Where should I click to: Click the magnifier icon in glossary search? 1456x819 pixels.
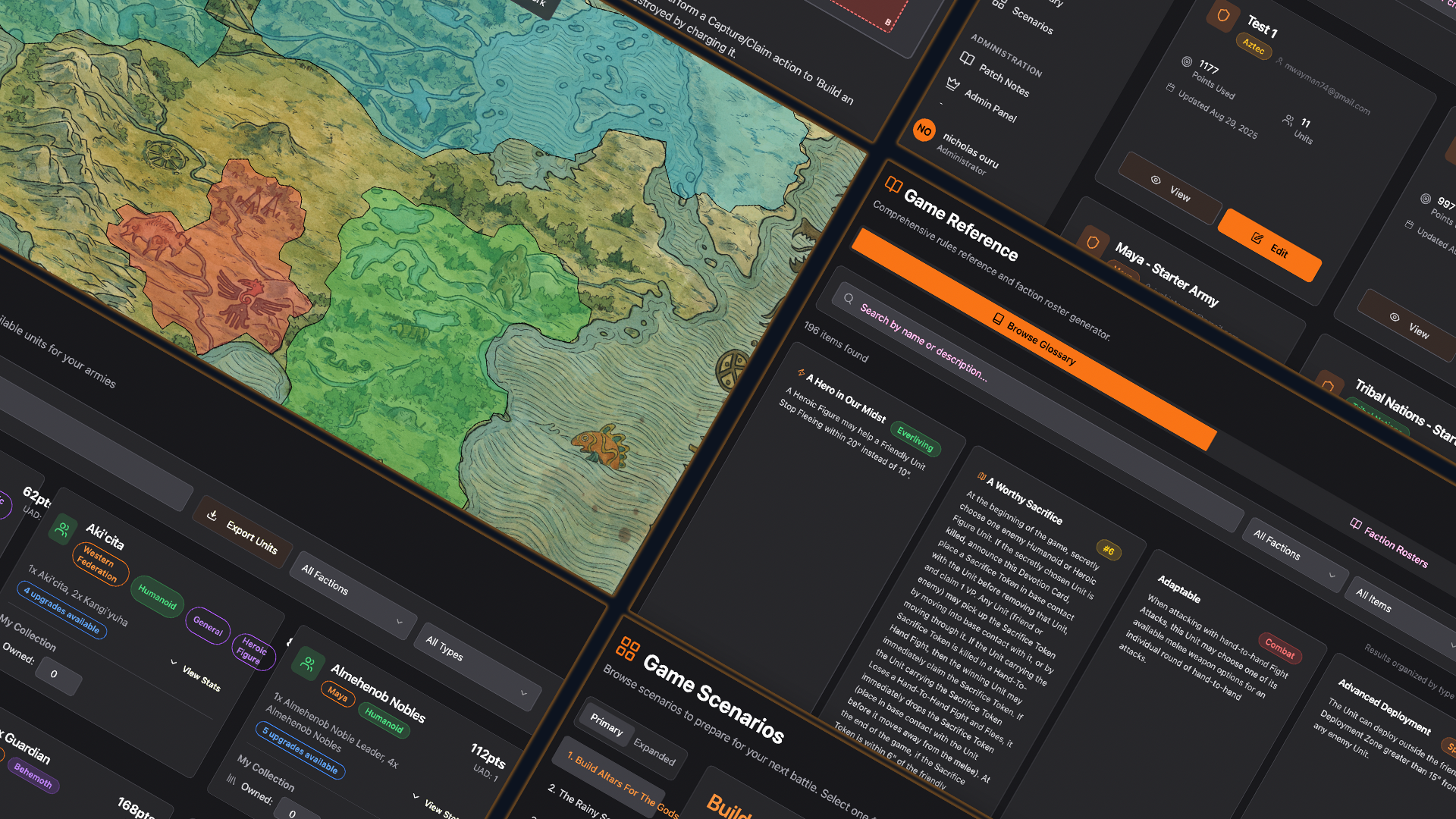click(849, 298)
